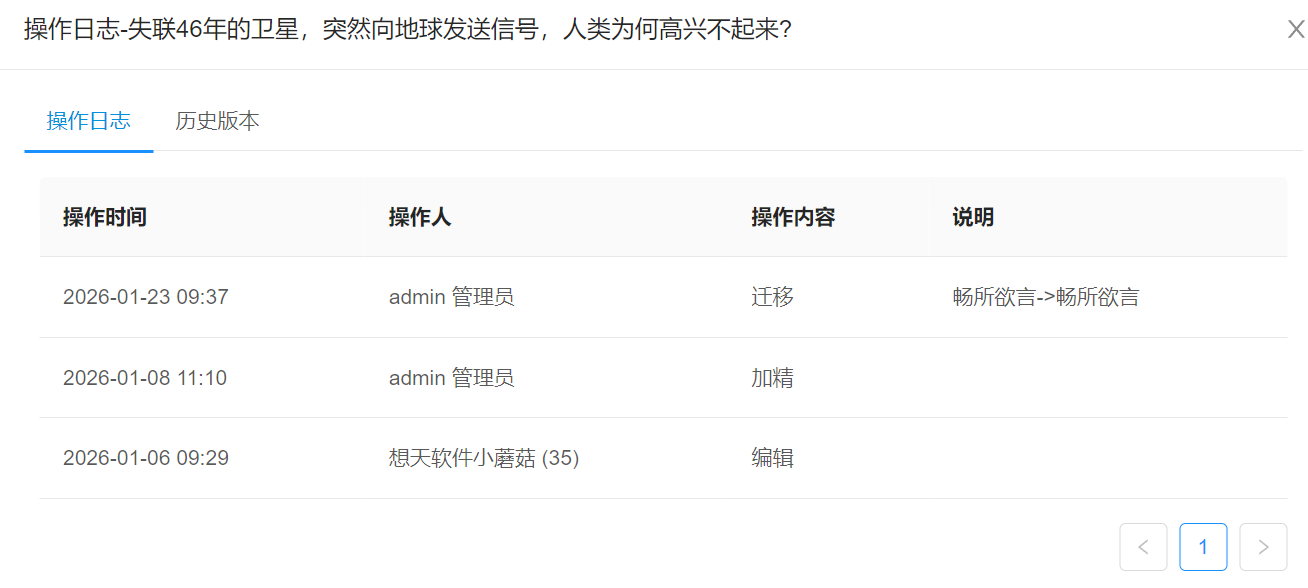Image resolution: width=1308 pixels, height=588 pixels.
Task: Switch to the 操作日志 tab
Action: [x=88, y=121]
